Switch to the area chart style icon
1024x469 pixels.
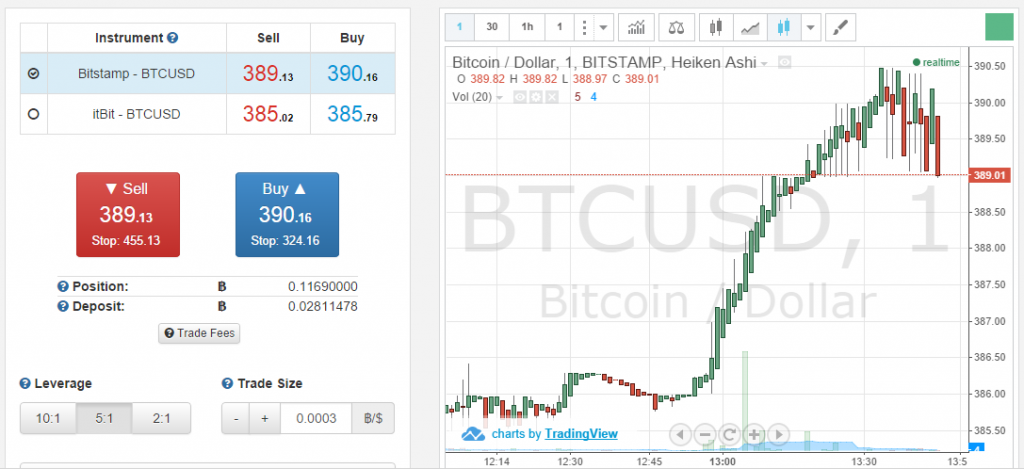[x=750, y=26]
